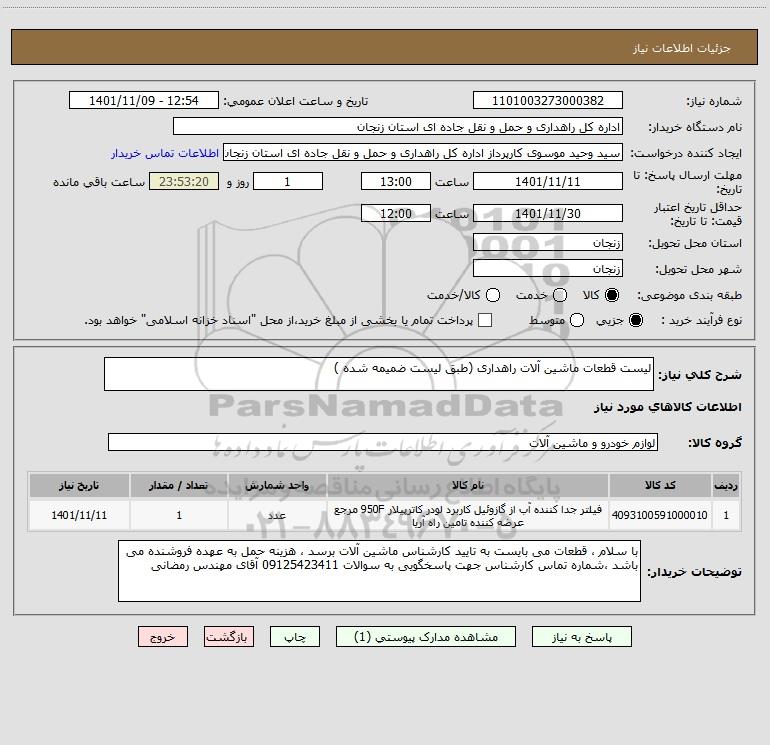Select the کالا radio button
Image resolution: width=770 pixels, height=745 pixels.
pos(612,295)
